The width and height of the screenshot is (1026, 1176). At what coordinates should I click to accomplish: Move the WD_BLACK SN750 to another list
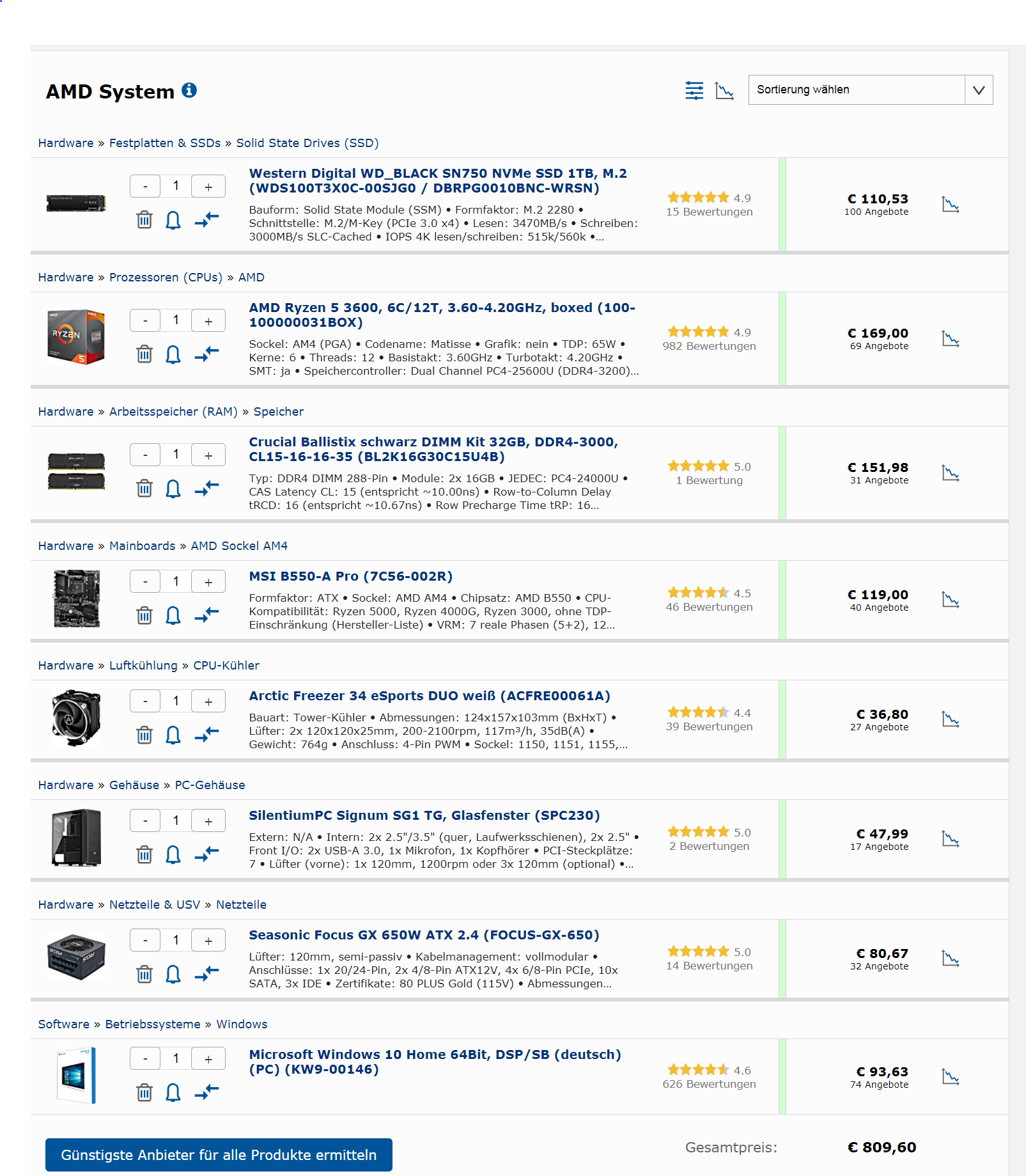(x=206, y=220)
